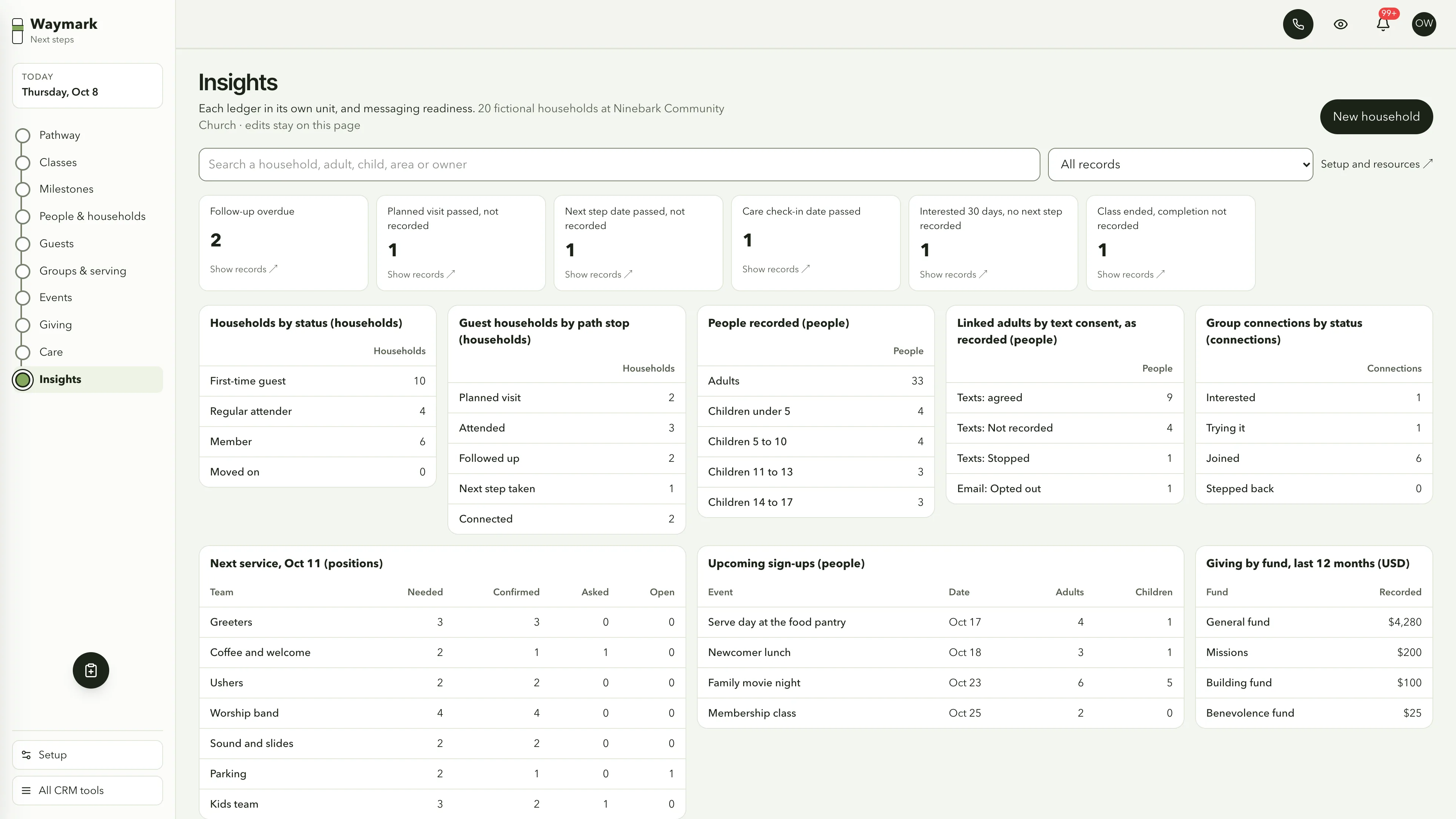1456x819 pixels.
Task: Click the Today Thursday, Oct 8 card
Action: pos(88,85)
